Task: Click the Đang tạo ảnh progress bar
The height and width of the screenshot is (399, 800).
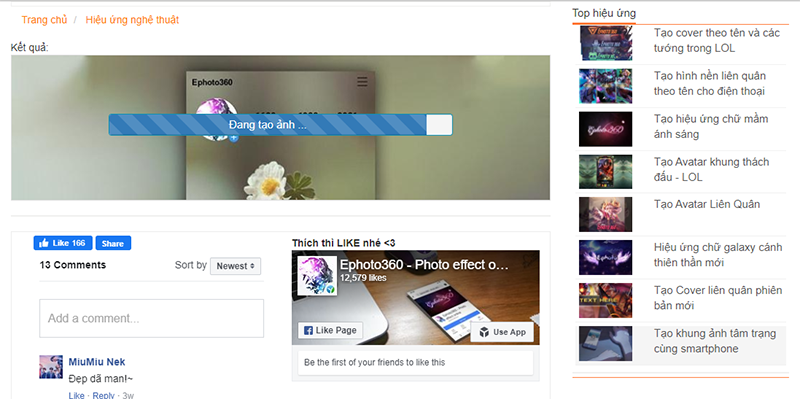Action: (x=280, y=124)
